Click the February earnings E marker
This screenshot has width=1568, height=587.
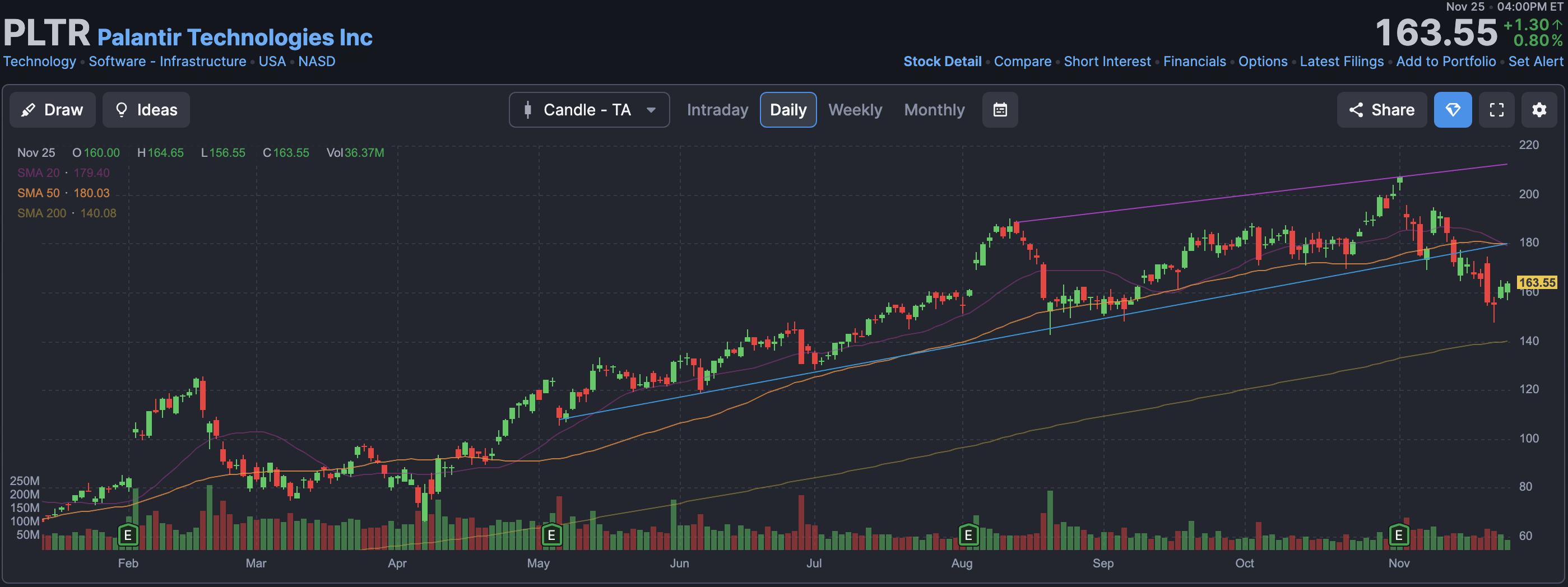[128, 535]
